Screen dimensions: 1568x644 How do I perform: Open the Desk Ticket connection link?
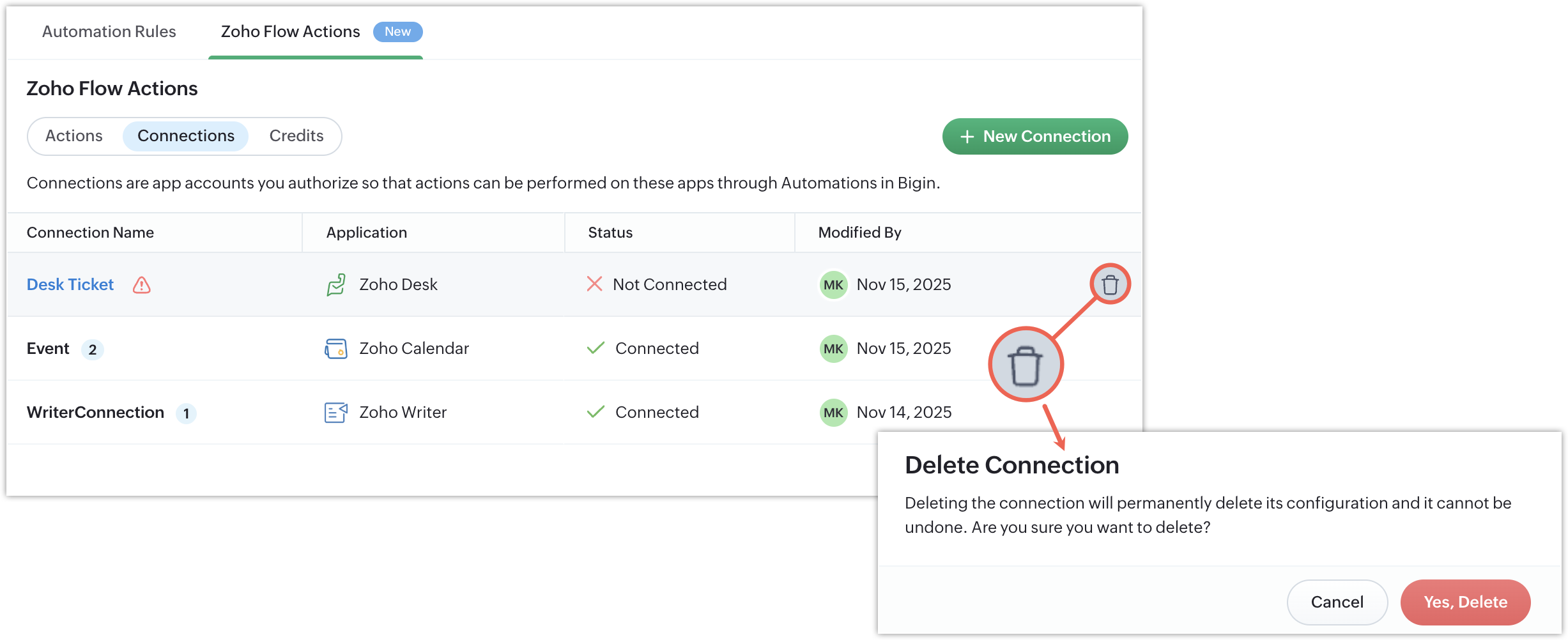pos(70,284)
